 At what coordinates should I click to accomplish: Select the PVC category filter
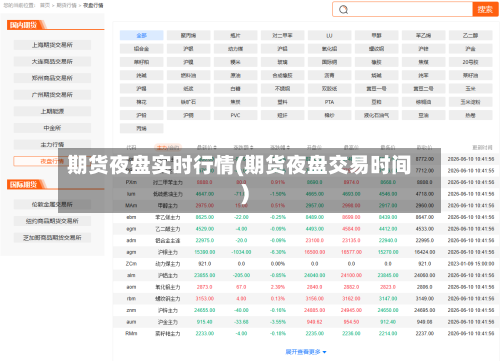point(235,115)
